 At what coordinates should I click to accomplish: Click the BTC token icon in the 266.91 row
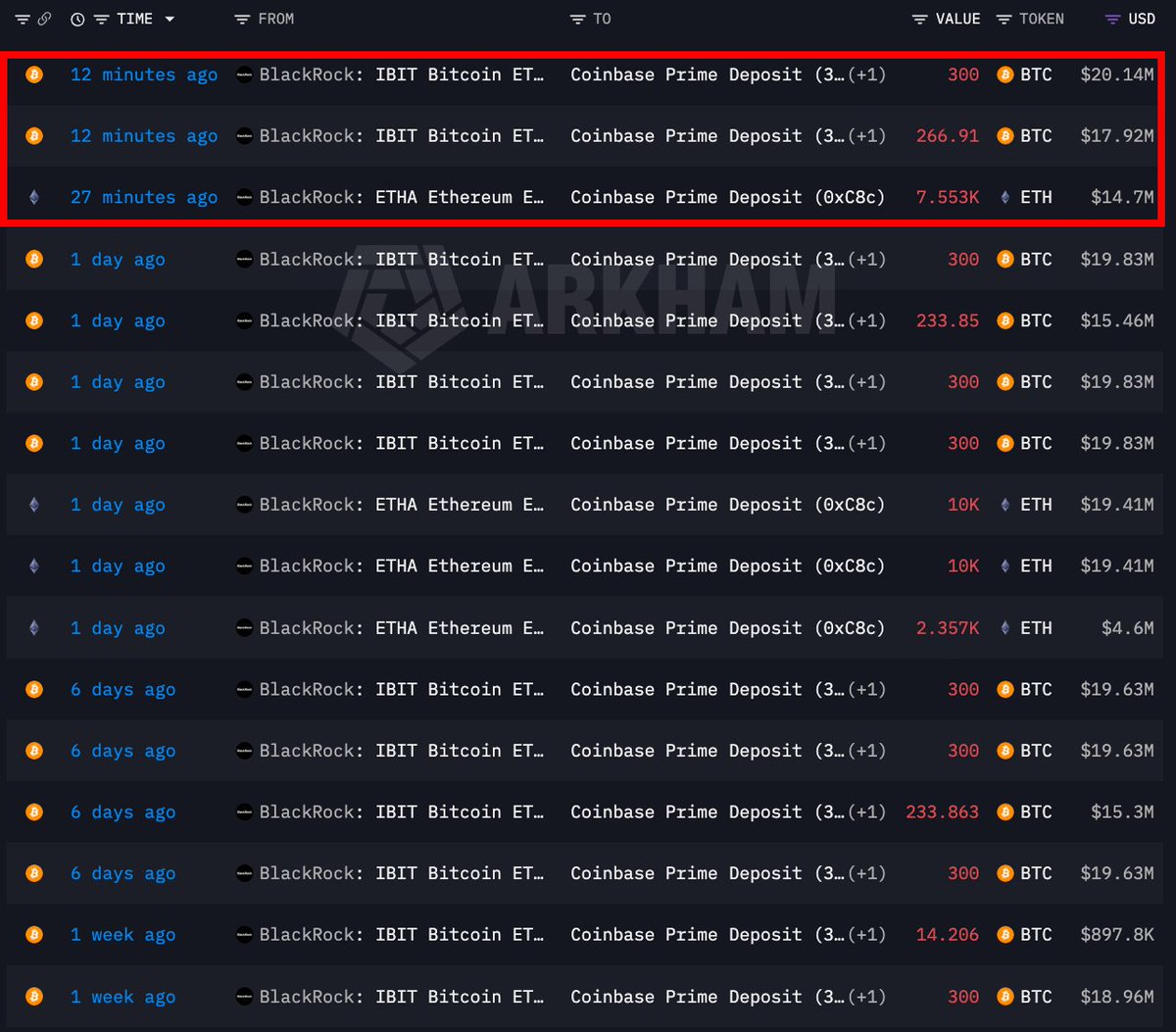point(1004,136)
